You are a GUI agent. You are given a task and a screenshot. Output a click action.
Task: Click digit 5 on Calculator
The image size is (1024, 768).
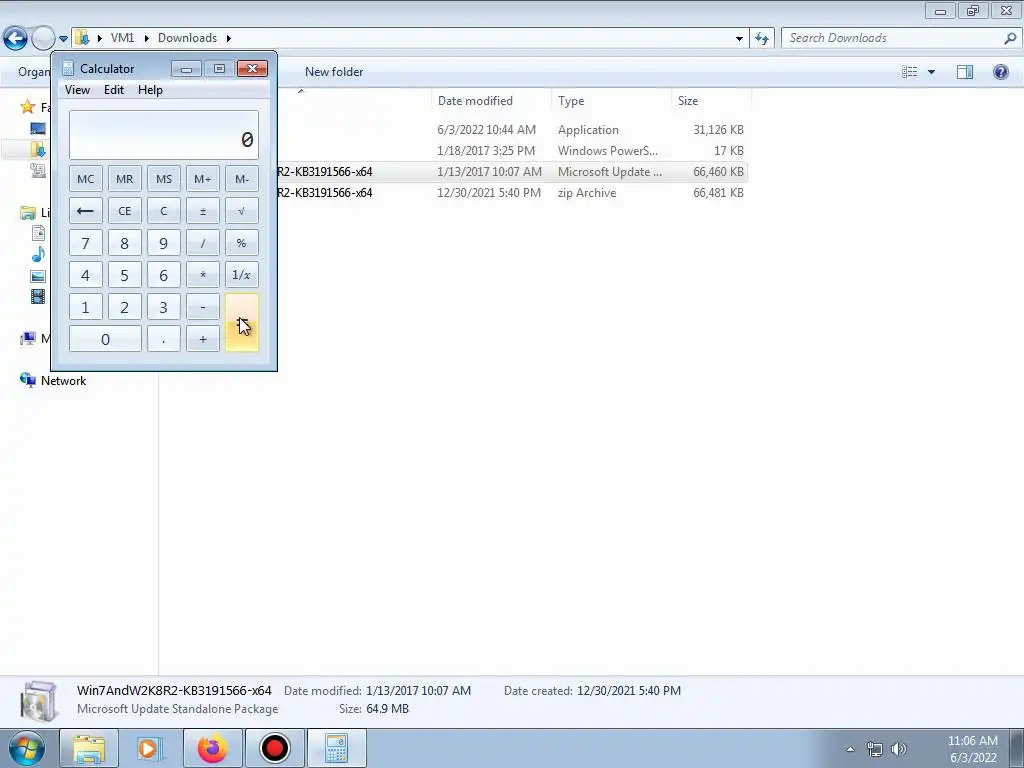(x=125, y=275)
